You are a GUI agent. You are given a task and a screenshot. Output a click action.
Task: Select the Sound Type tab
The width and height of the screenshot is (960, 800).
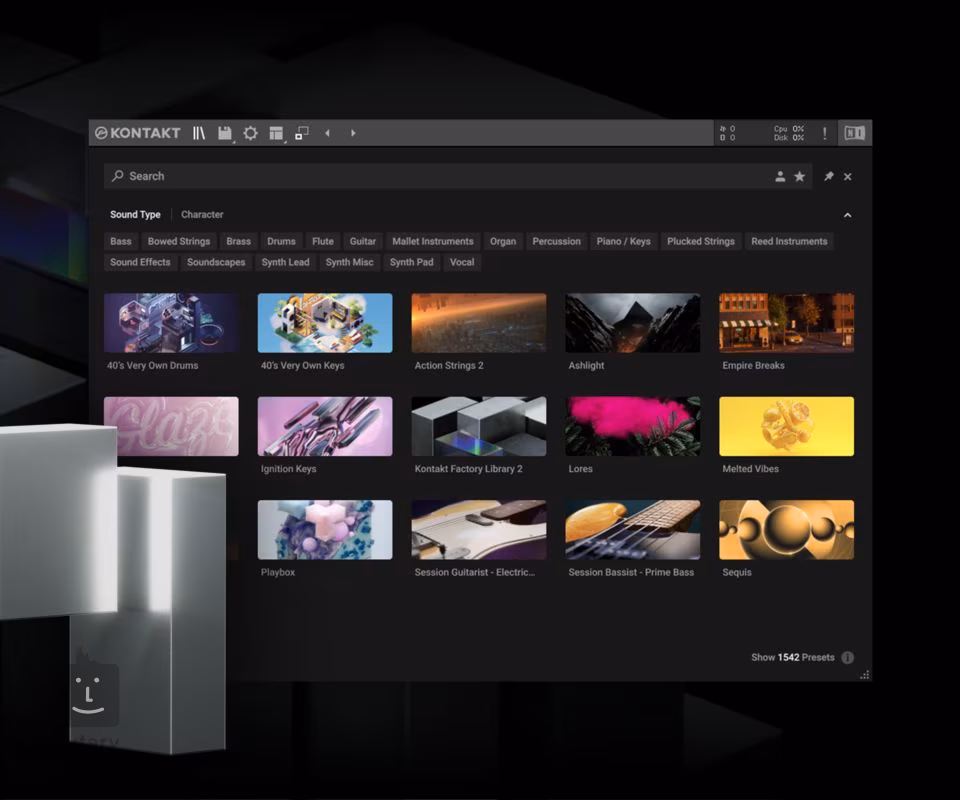tap(135, 215)
